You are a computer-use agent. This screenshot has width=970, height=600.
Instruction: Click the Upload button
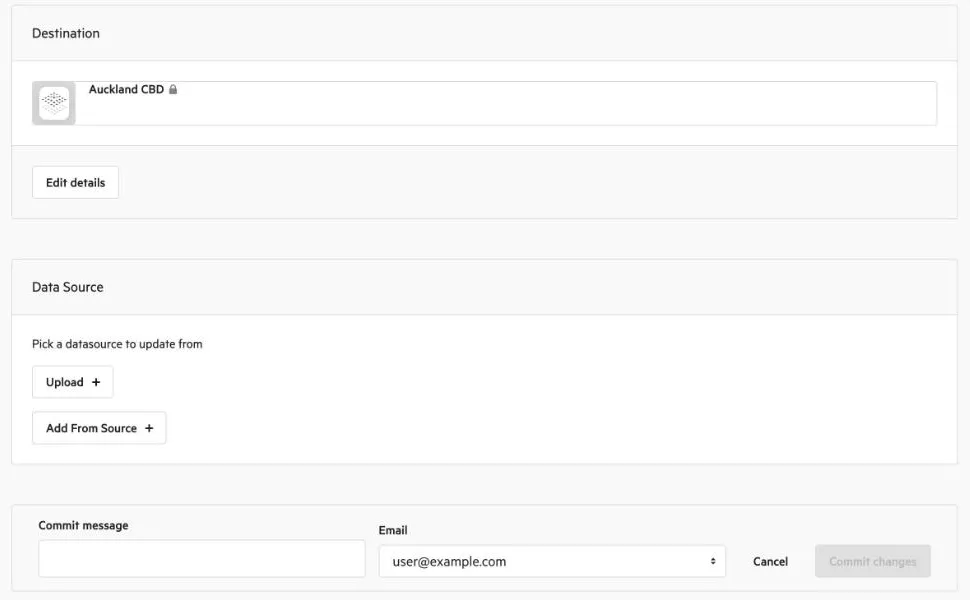point(72,382)
